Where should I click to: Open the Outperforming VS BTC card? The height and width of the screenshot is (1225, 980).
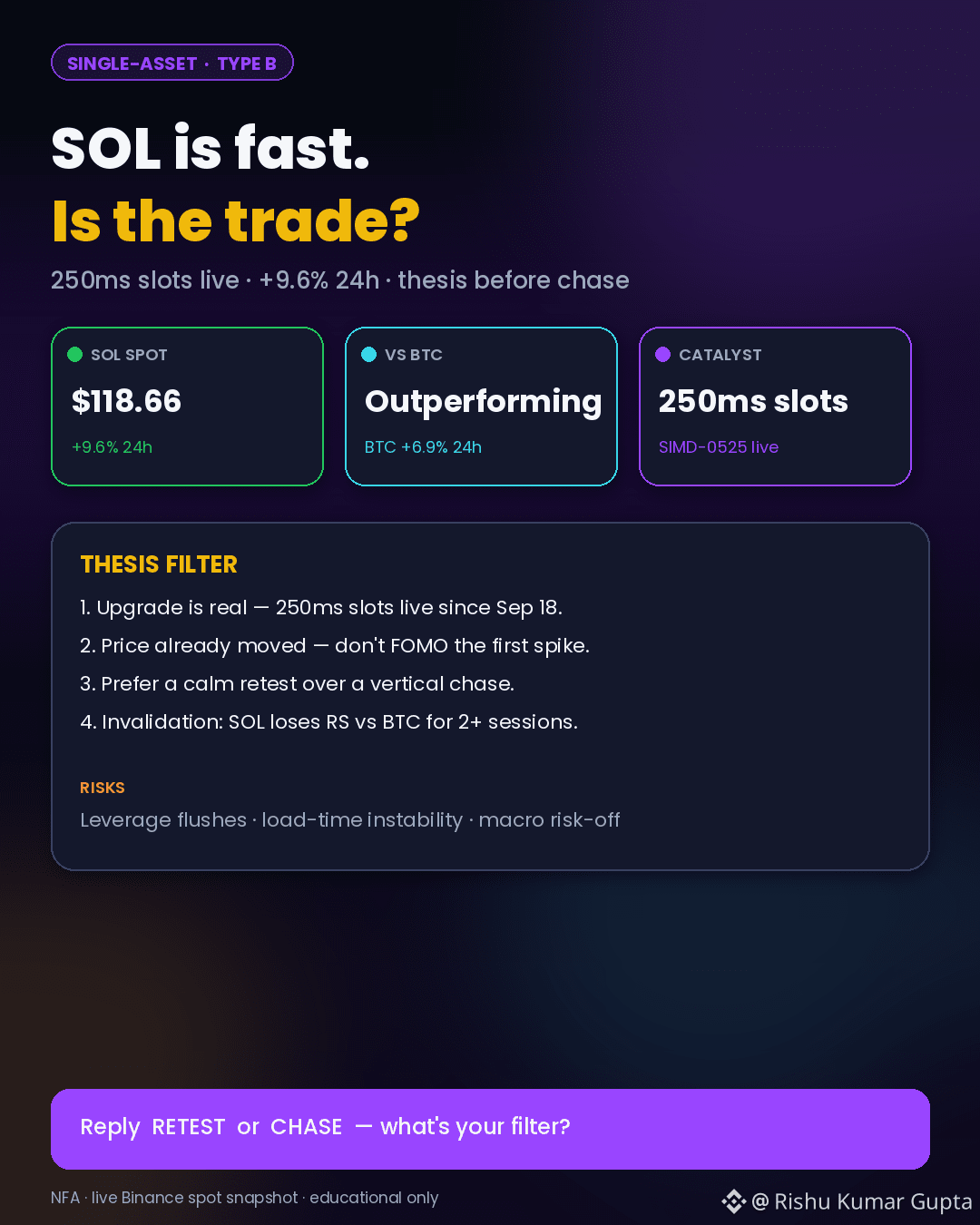pos(482,407)
